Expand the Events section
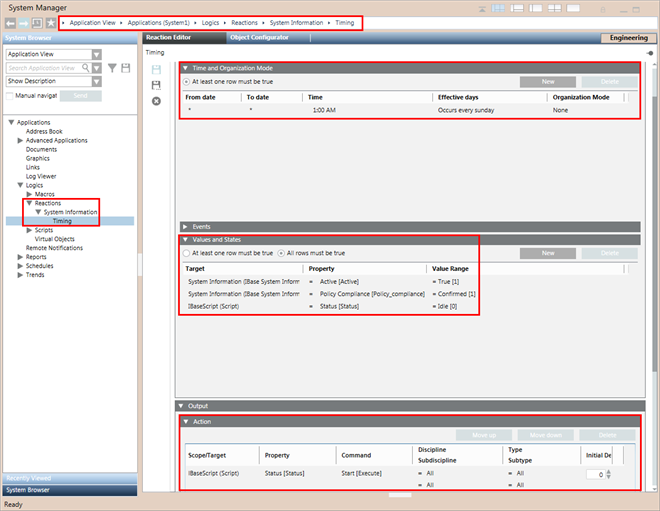 (185, 227)
